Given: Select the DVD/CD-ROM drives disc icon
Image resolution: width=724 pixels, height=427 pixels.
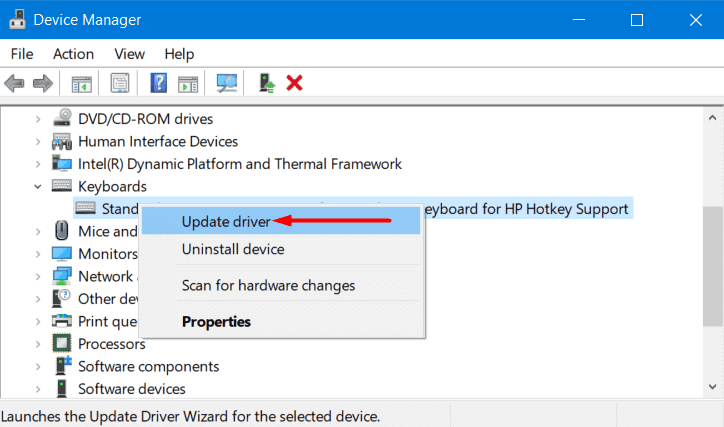Looking at the screenshot, I should (x=62, y=118).
